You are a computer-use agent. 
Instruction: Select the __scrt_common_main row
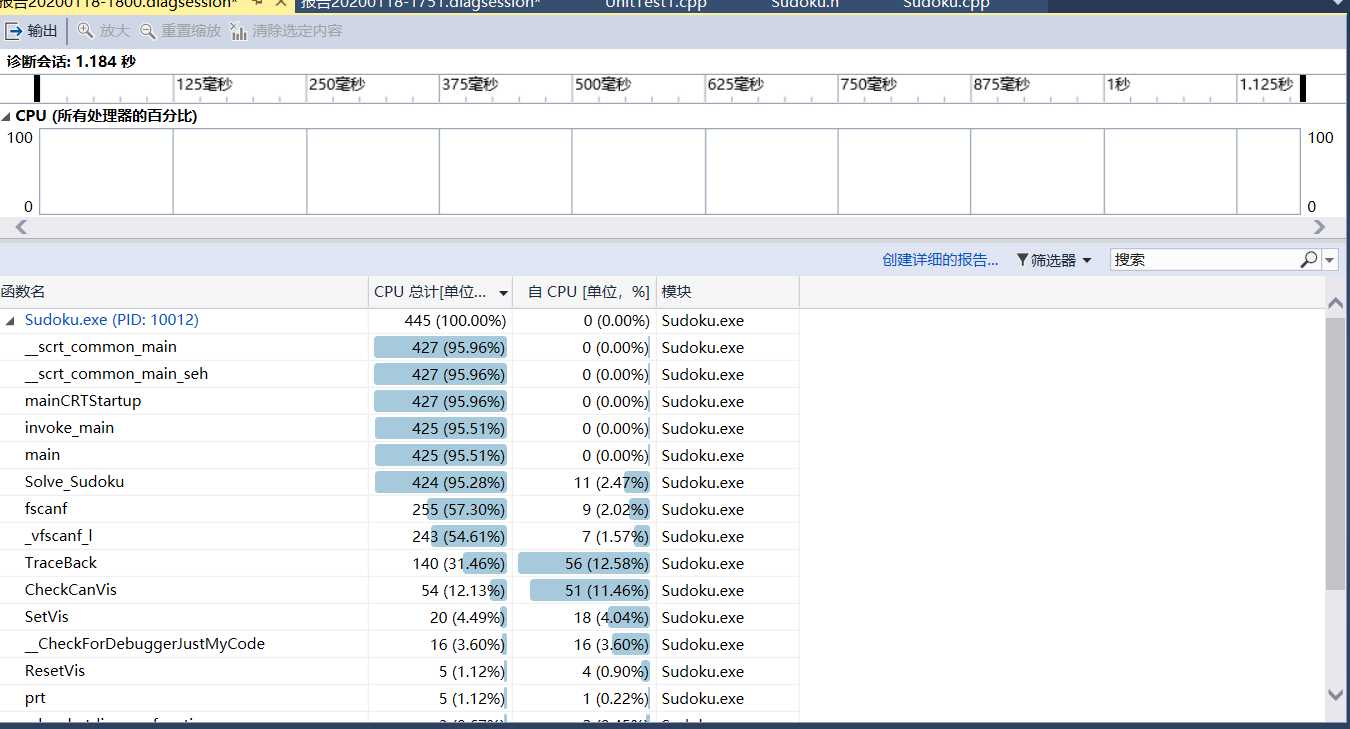pos(400,348)
